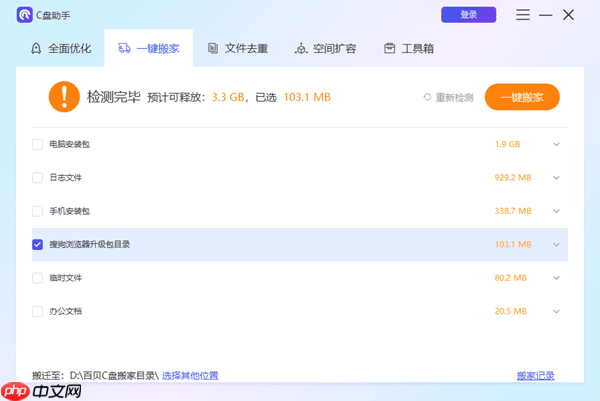
Task: Check the 电脑安装包 checkbox
Action: [x=38, y=144]
